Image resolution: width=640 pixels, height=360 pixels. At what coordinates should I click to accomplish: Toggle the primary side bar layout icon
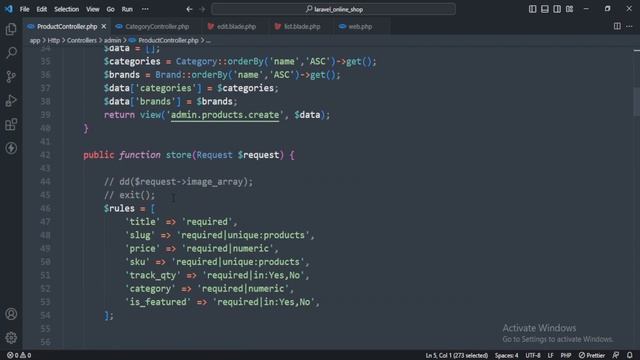(533, 9)
